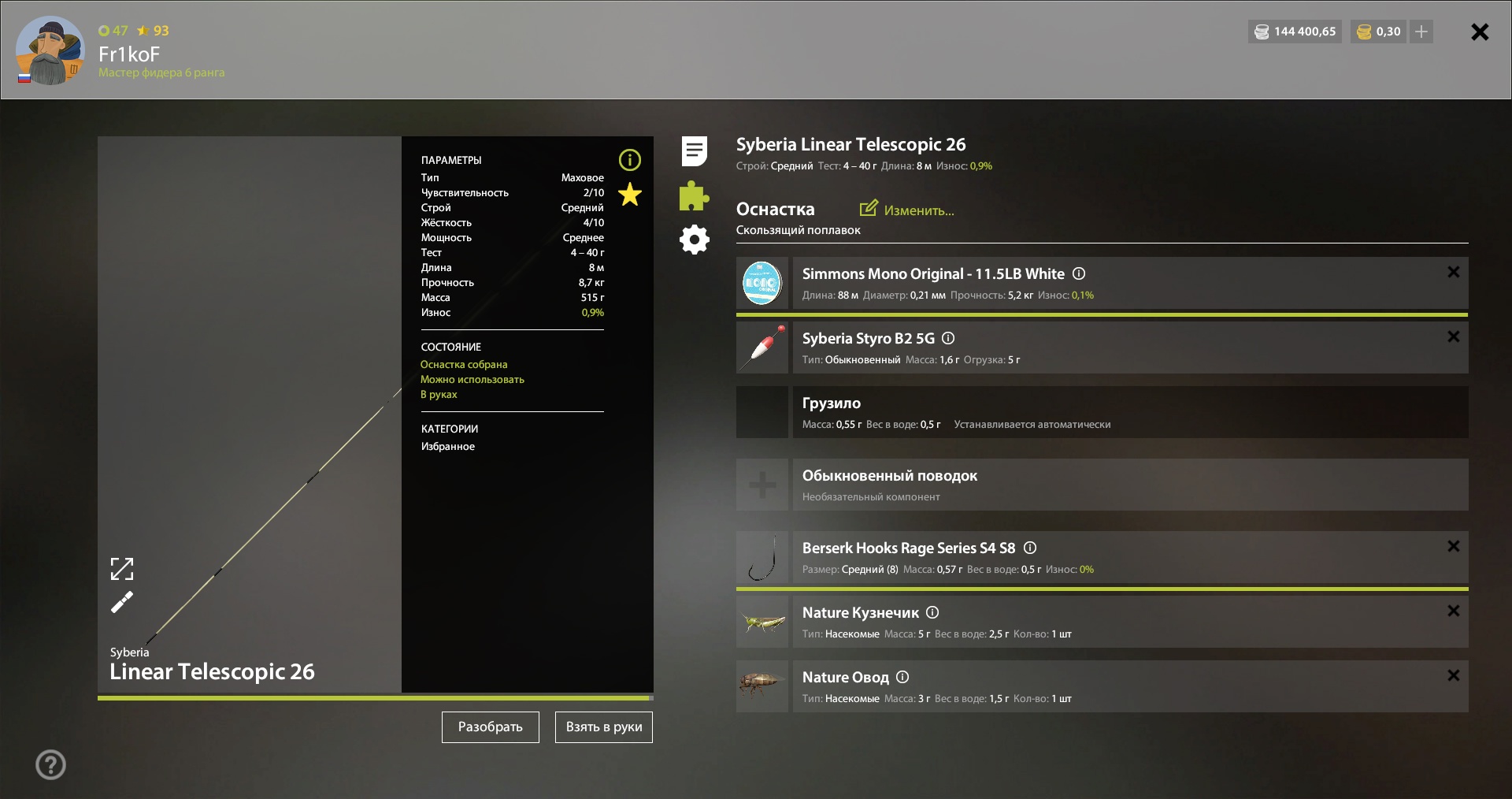The height and width of the screenshot is (799, 1512).
Task: Remove the Simmons Mono Original line
Action: point(1454,272)
